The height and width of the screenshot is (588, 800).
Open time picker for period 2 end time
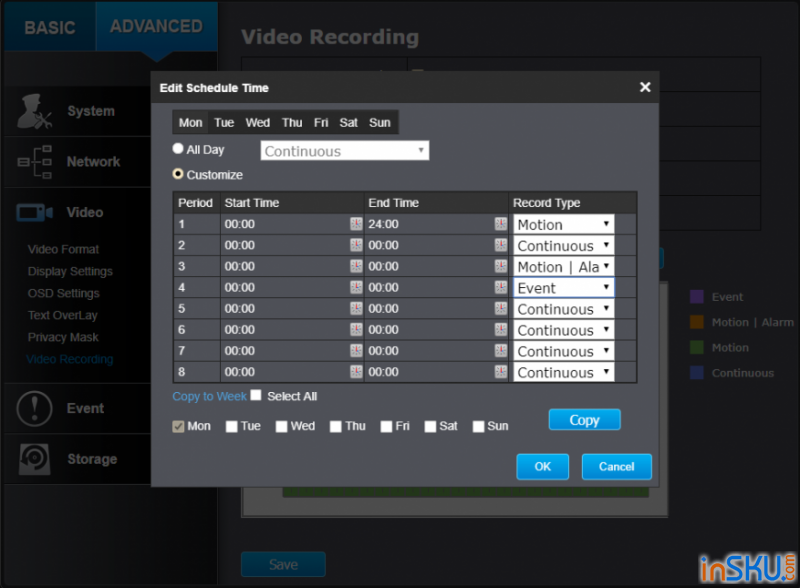[501, 245]
